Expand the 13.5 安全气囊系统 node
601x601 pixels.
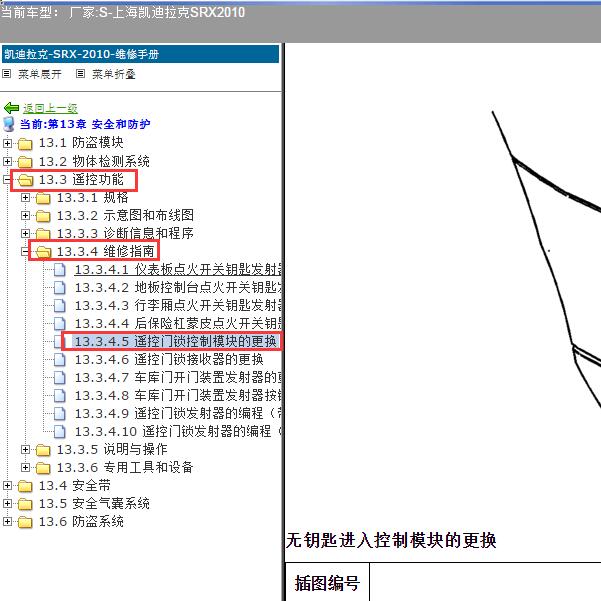[x=7, y=504]
